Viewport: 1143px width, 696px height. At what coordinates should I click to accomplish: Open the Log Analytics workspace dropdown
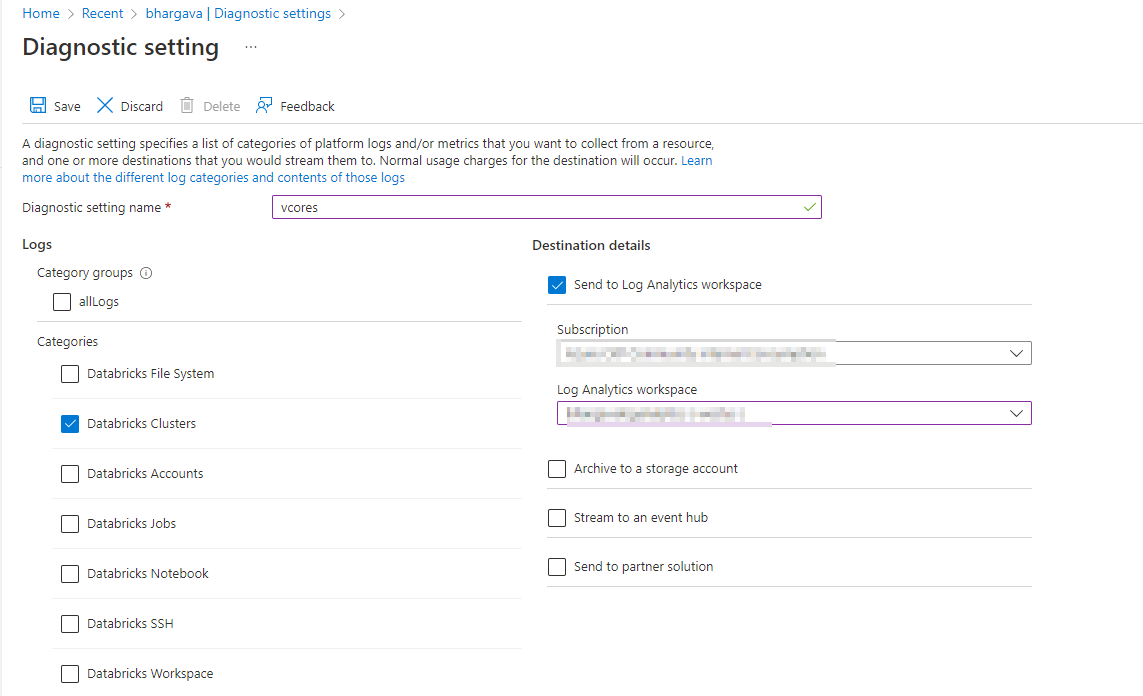coord(1016,413)
